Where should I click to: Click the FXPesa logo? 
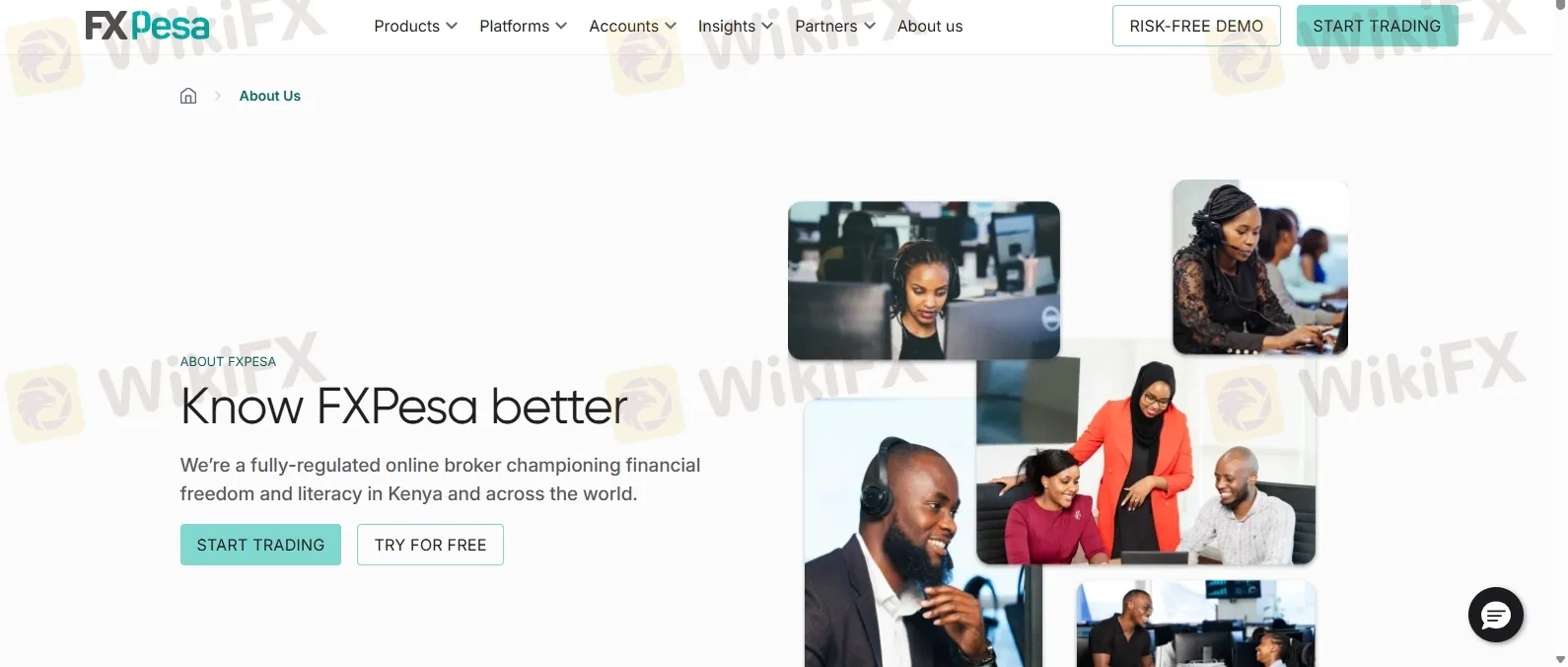pos(147,26)
